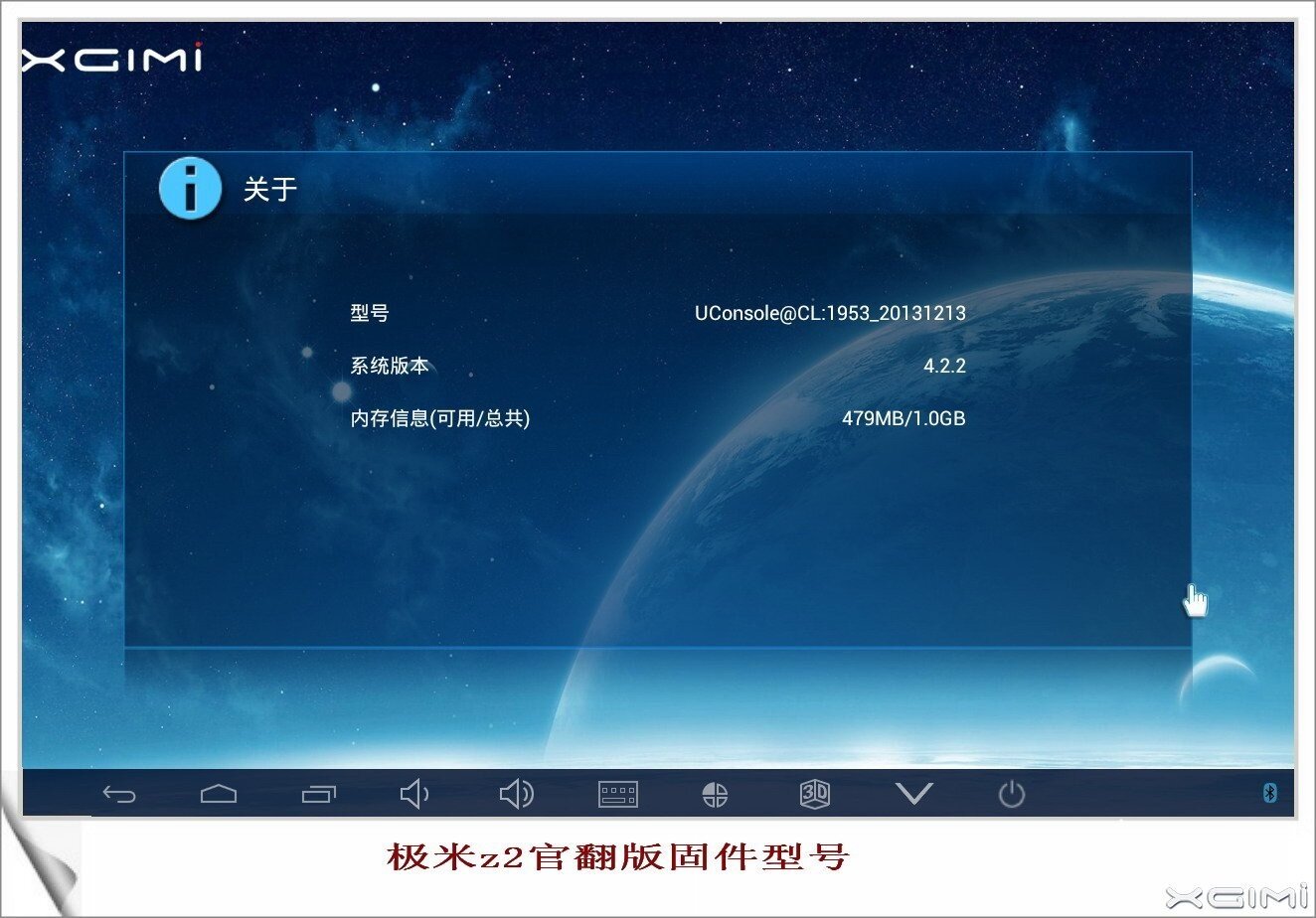The height and width of the screenshot is (918, 1316).
Task: Click the round crosshair pie icon
Action: pos(715,794)
